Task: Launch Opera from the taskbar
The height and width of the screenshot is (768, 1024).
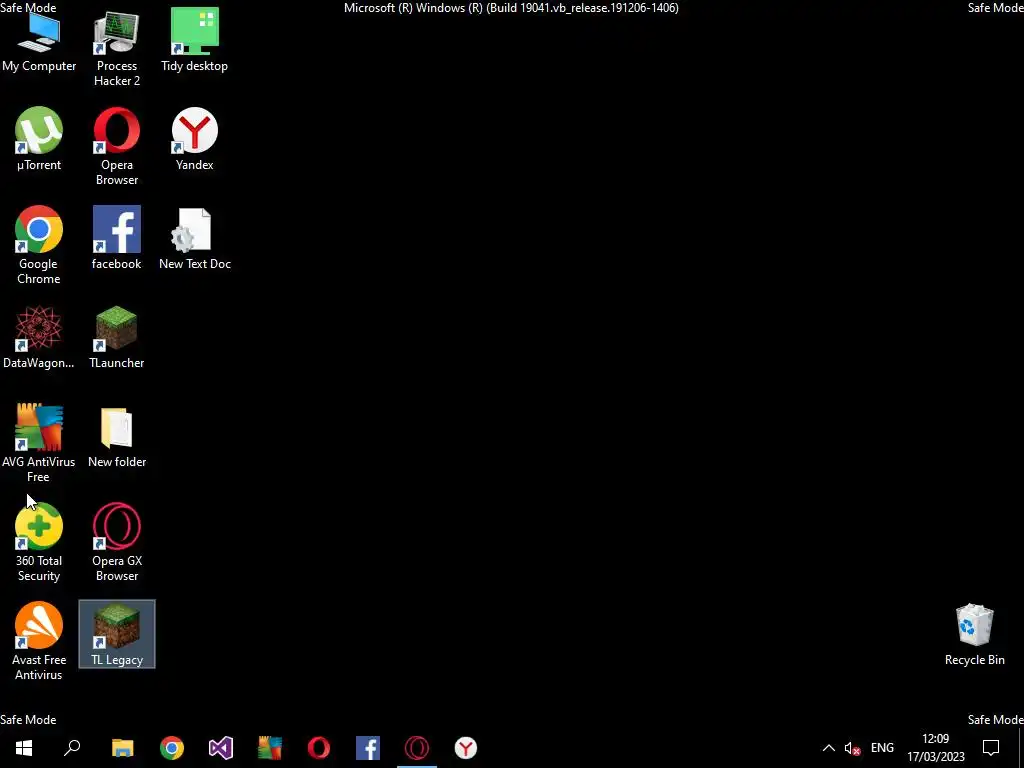Action: [x=319, y=748]
